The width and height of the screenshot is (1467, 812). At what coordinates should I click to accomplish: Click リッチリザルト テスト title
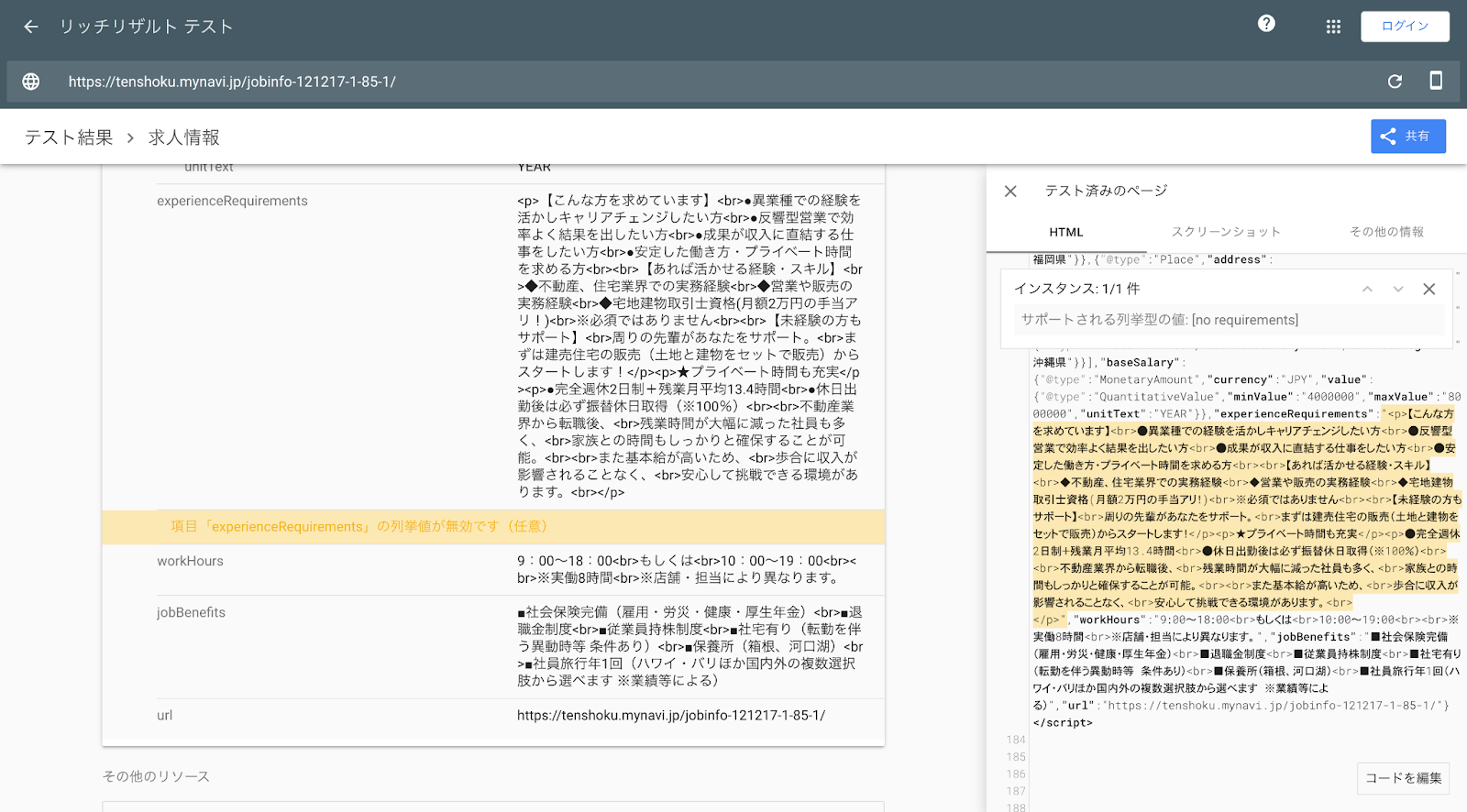(x=147, y=27)
